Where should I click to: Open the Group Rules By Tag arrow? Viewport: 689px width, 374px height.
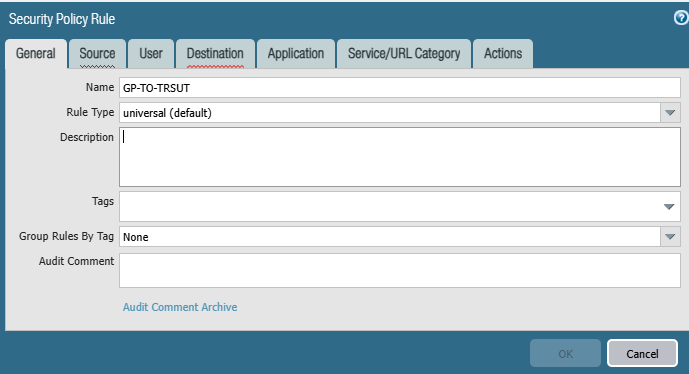(x=670, y=236)
